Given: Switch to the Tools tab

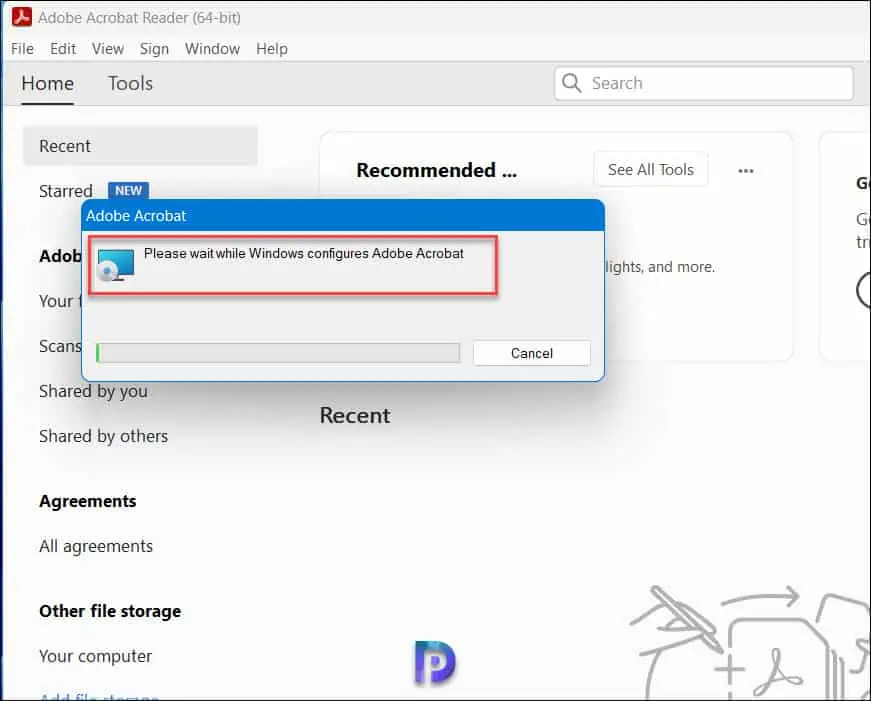Looking at the screenshot, I should pyautogui.click(x=131, y=83).
